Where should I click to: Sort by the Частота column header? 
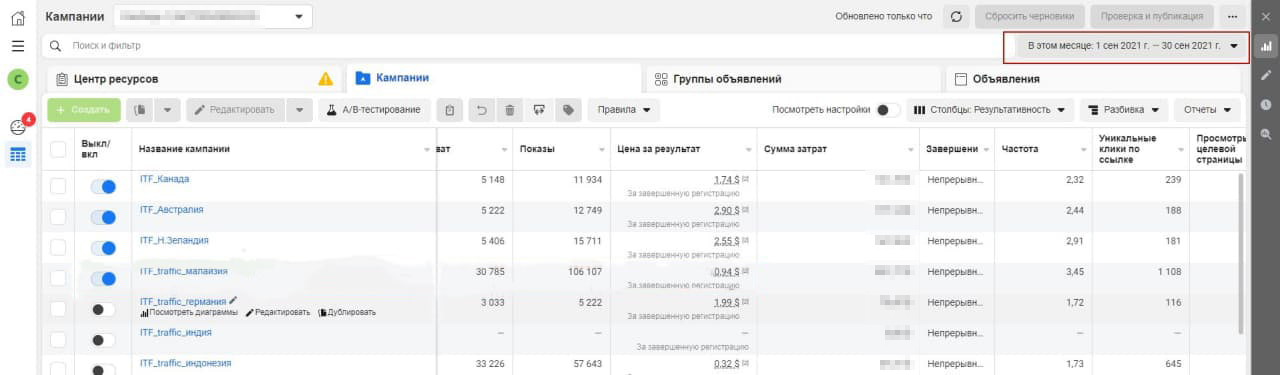coord(1019,149)
